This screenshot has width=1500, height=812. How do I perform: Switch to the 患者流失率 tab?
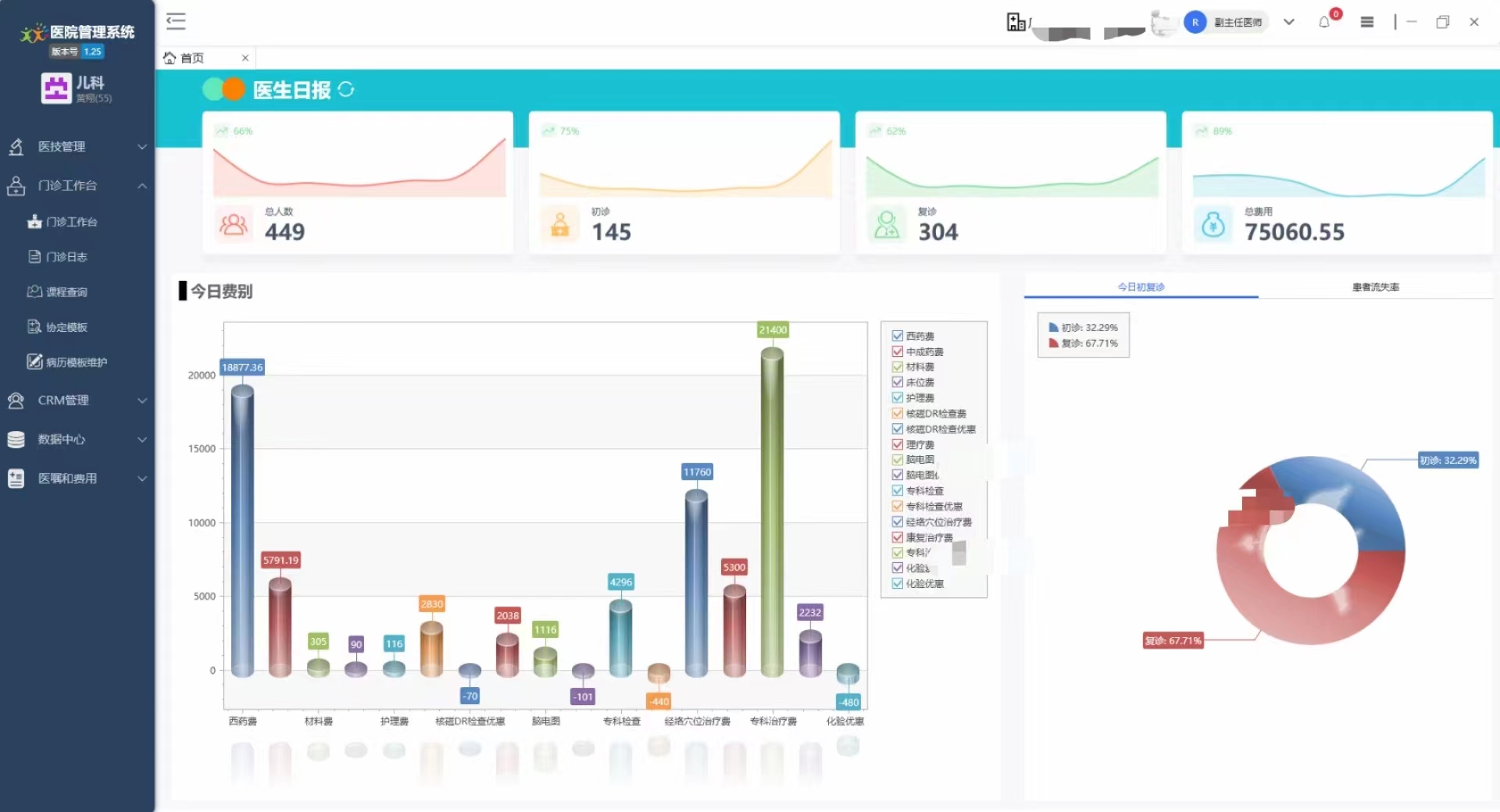click(x=1375, y=287)
